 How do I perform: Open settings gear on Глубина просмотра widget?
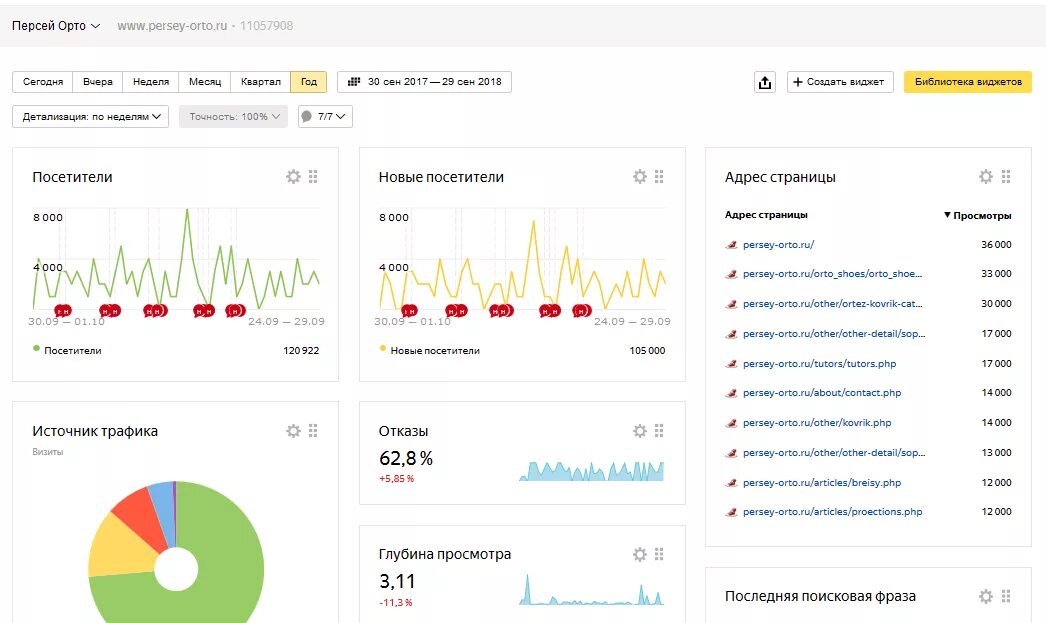(640, 554)
